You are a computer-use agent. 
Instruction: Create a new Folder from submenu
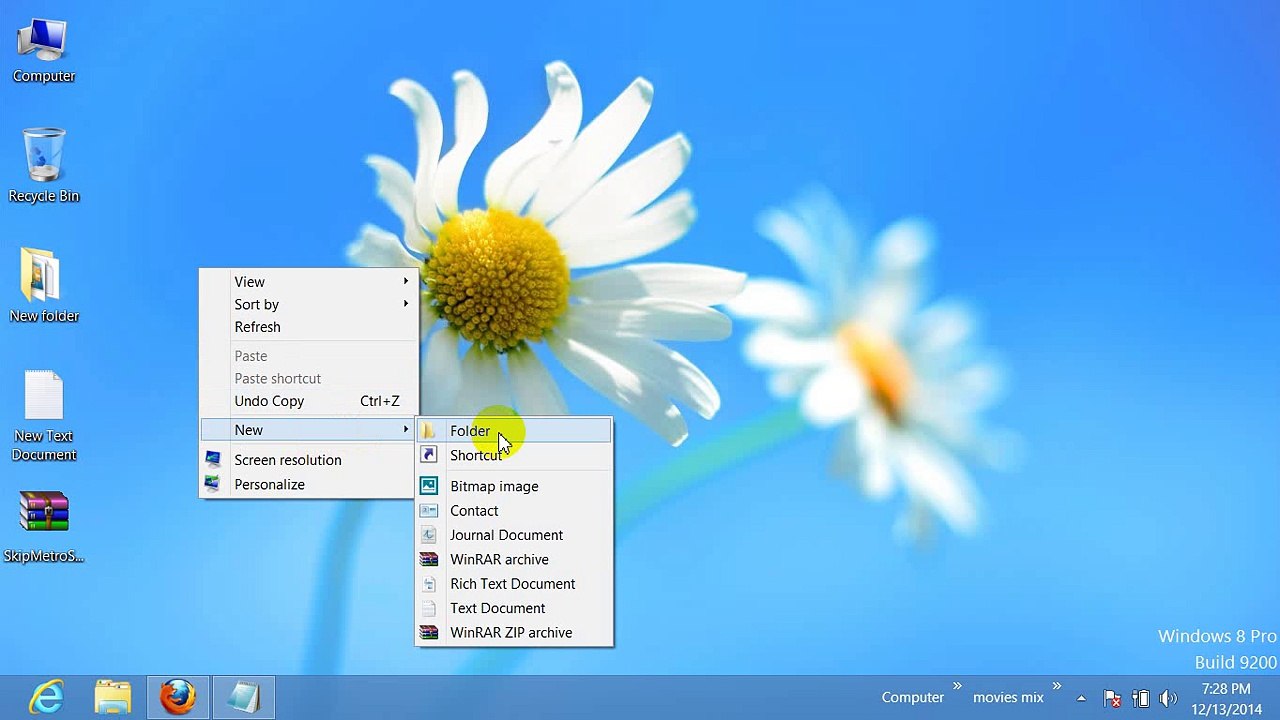(x=514, y=431)
